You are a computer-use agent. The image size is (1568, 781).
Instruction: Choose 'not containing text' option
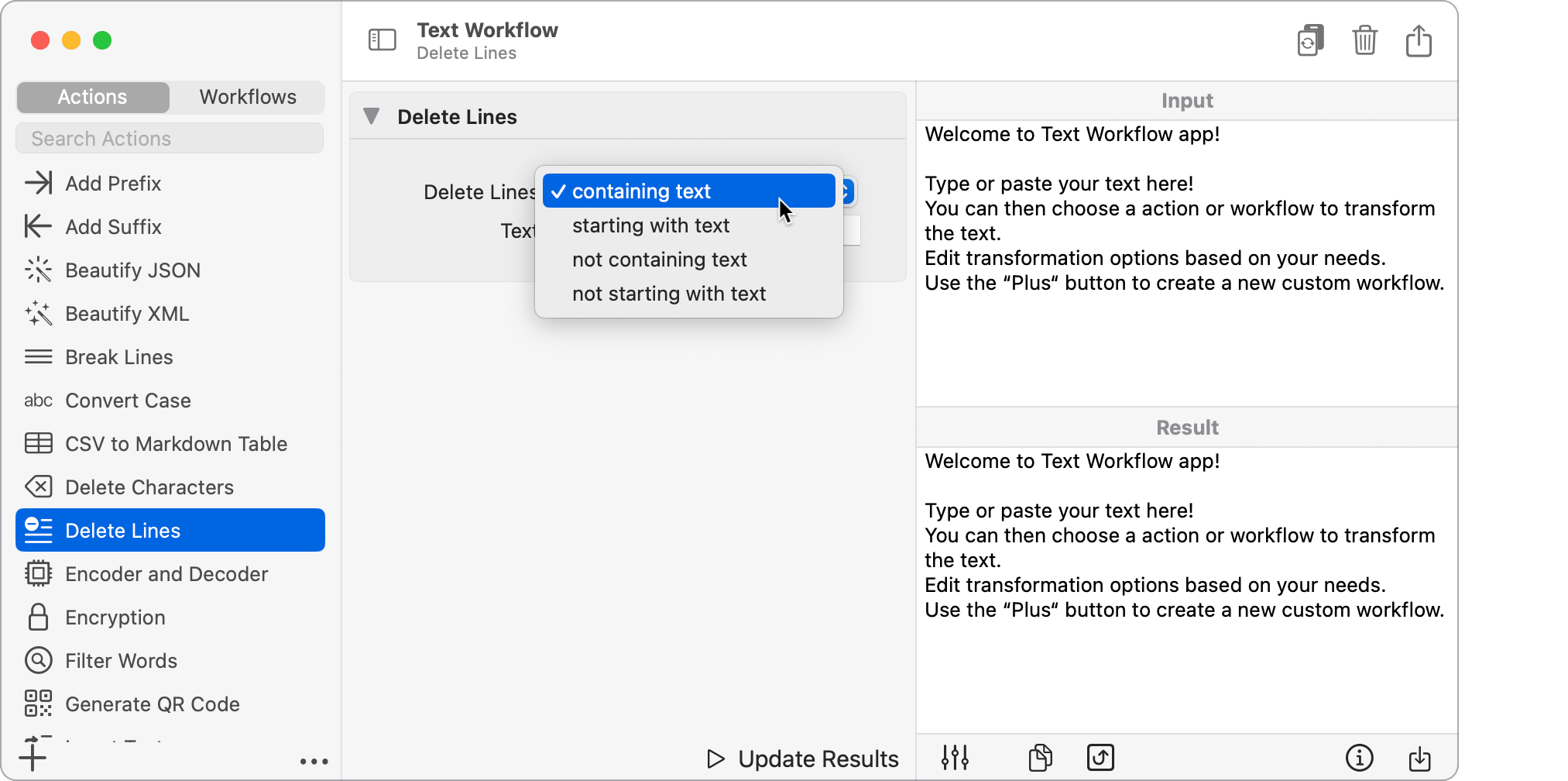[689, 260]
